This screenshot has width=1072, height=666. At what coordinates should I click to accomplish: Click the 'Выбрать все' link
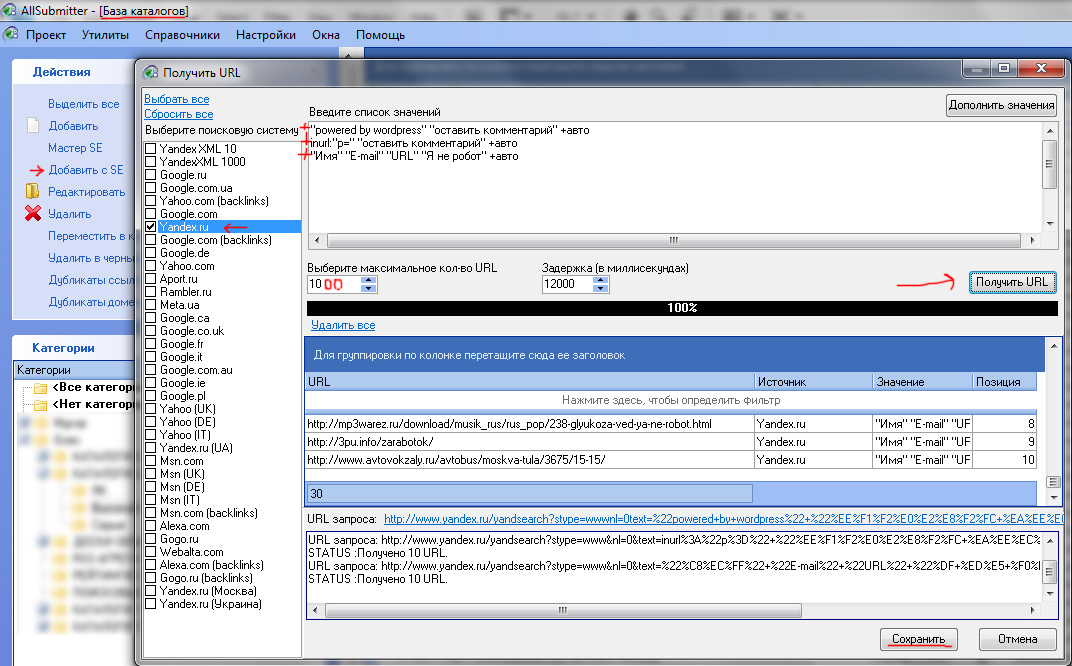(x=176, y=99)
